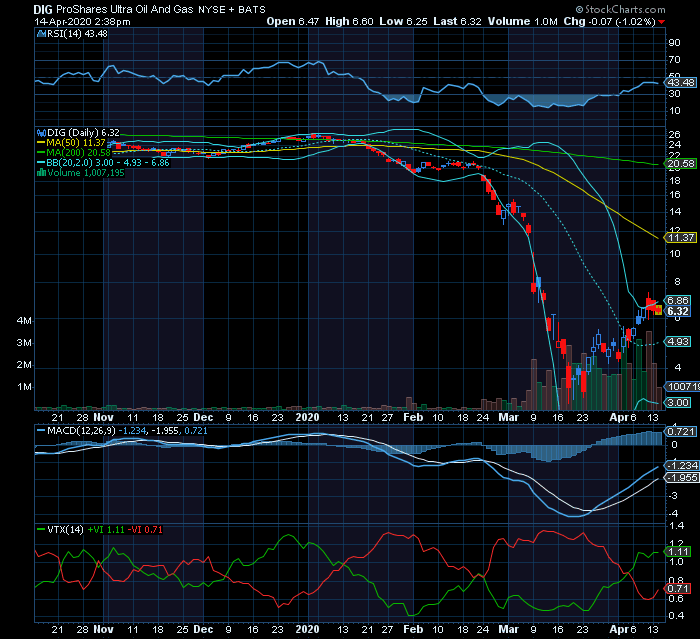
Task: Click the Low 6.25 value
Action: pyautogui.click(x=403, y=21)
